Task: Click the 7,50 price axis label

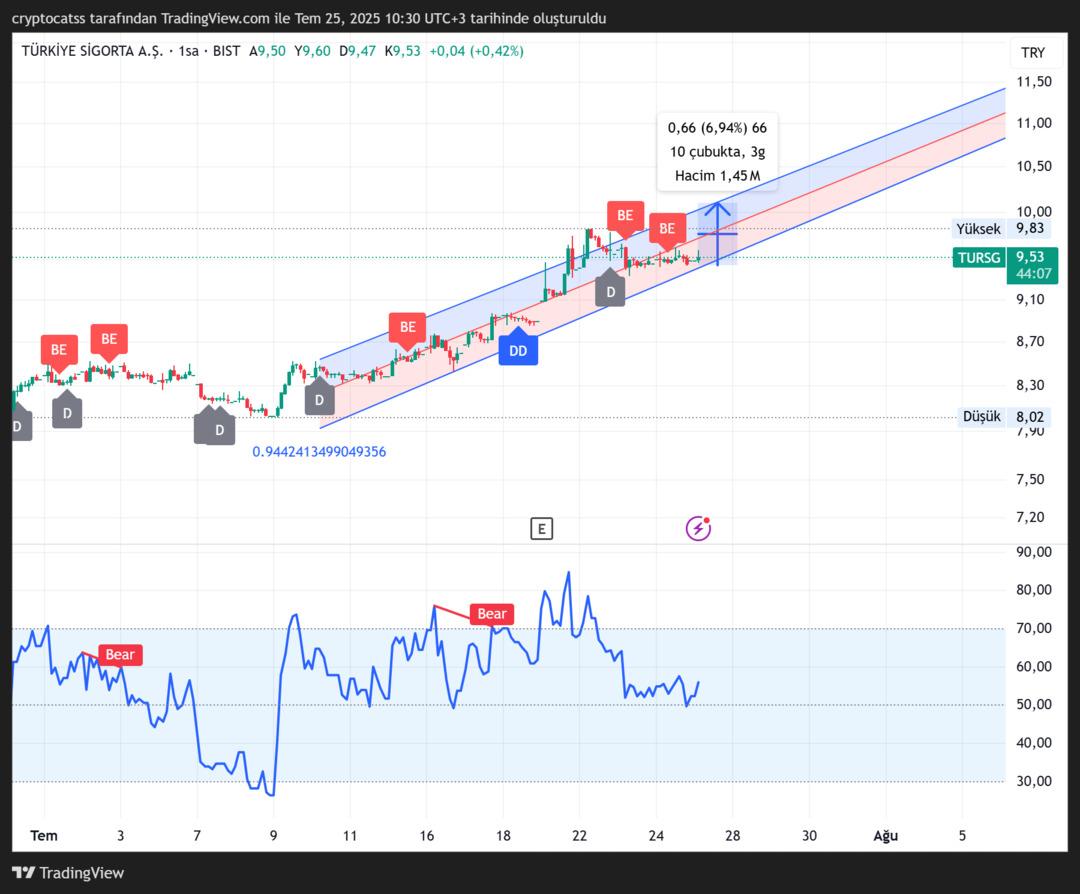Action: 1030,479
